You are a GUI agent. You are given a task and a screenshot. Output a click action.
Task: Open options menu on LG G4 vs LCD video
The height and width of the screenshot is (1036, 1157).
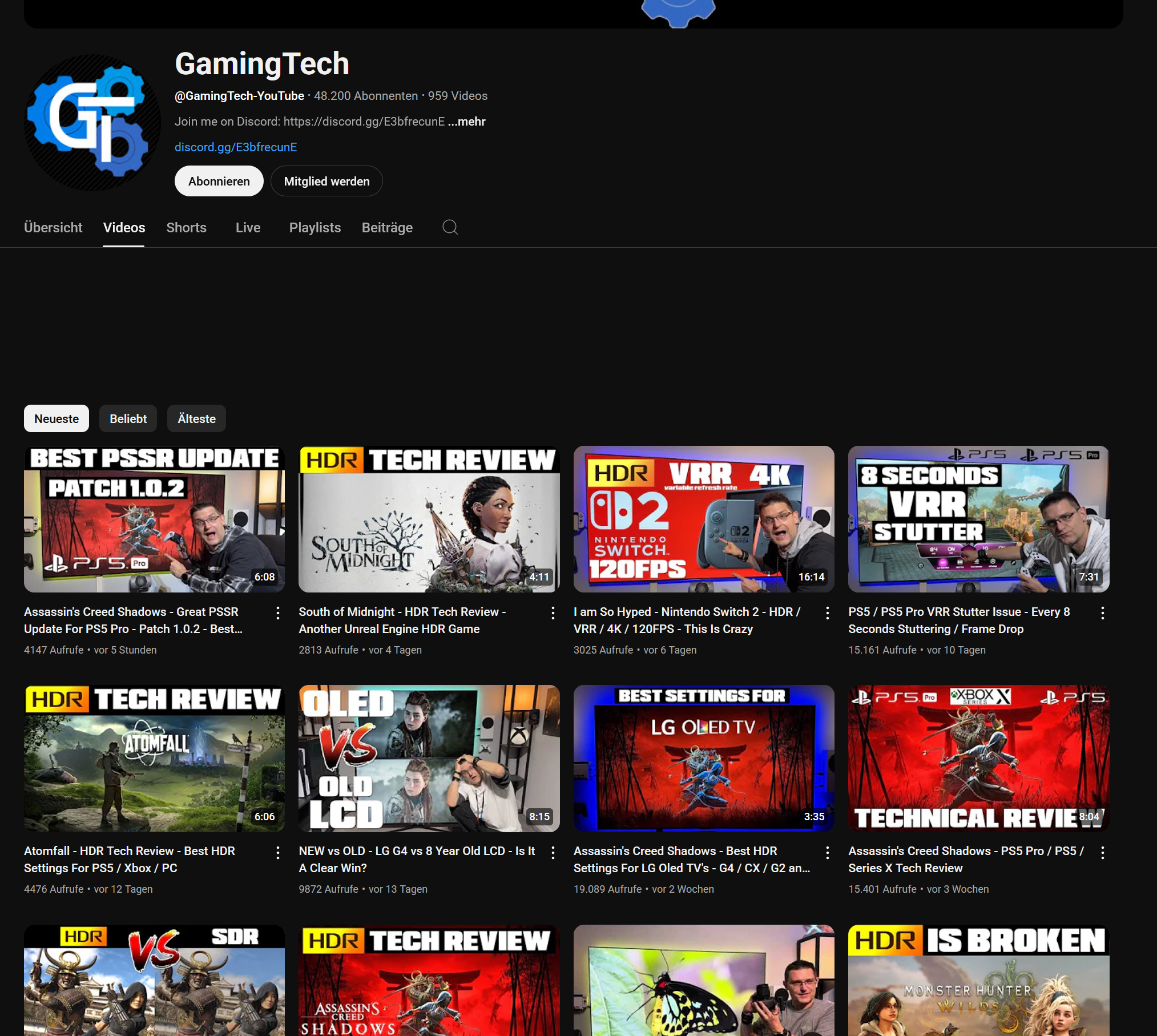tap(553, 852)
